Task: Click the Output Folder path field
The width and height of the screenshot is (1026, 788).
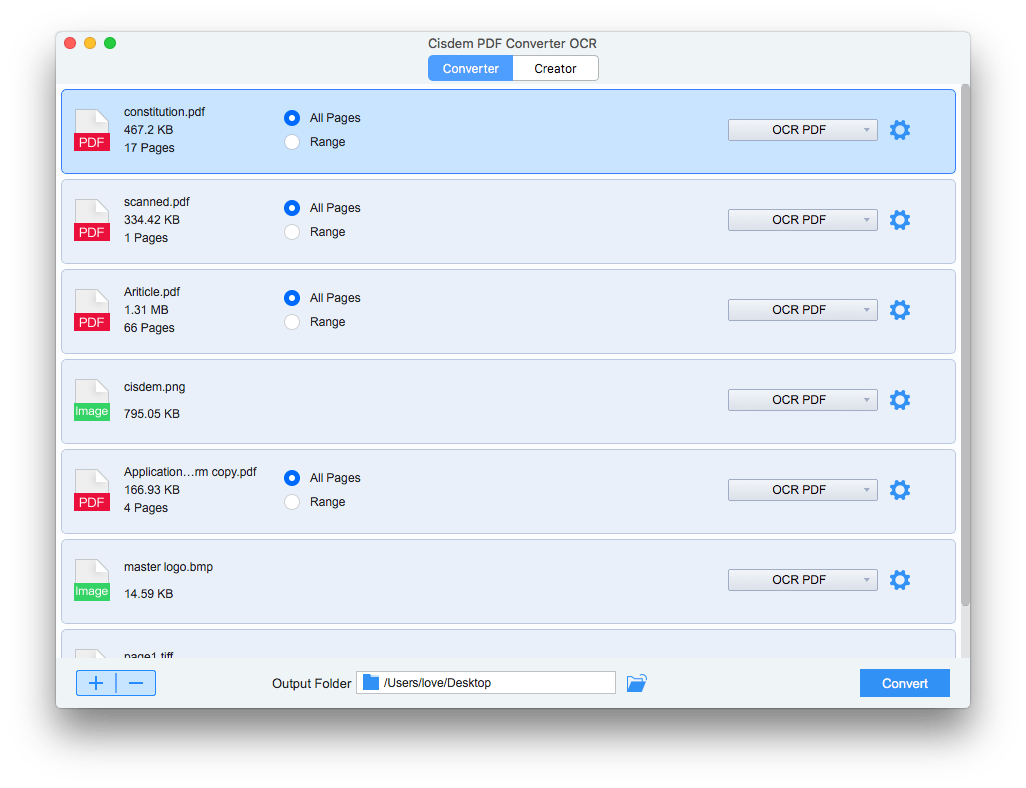Action: click(486, 683)
